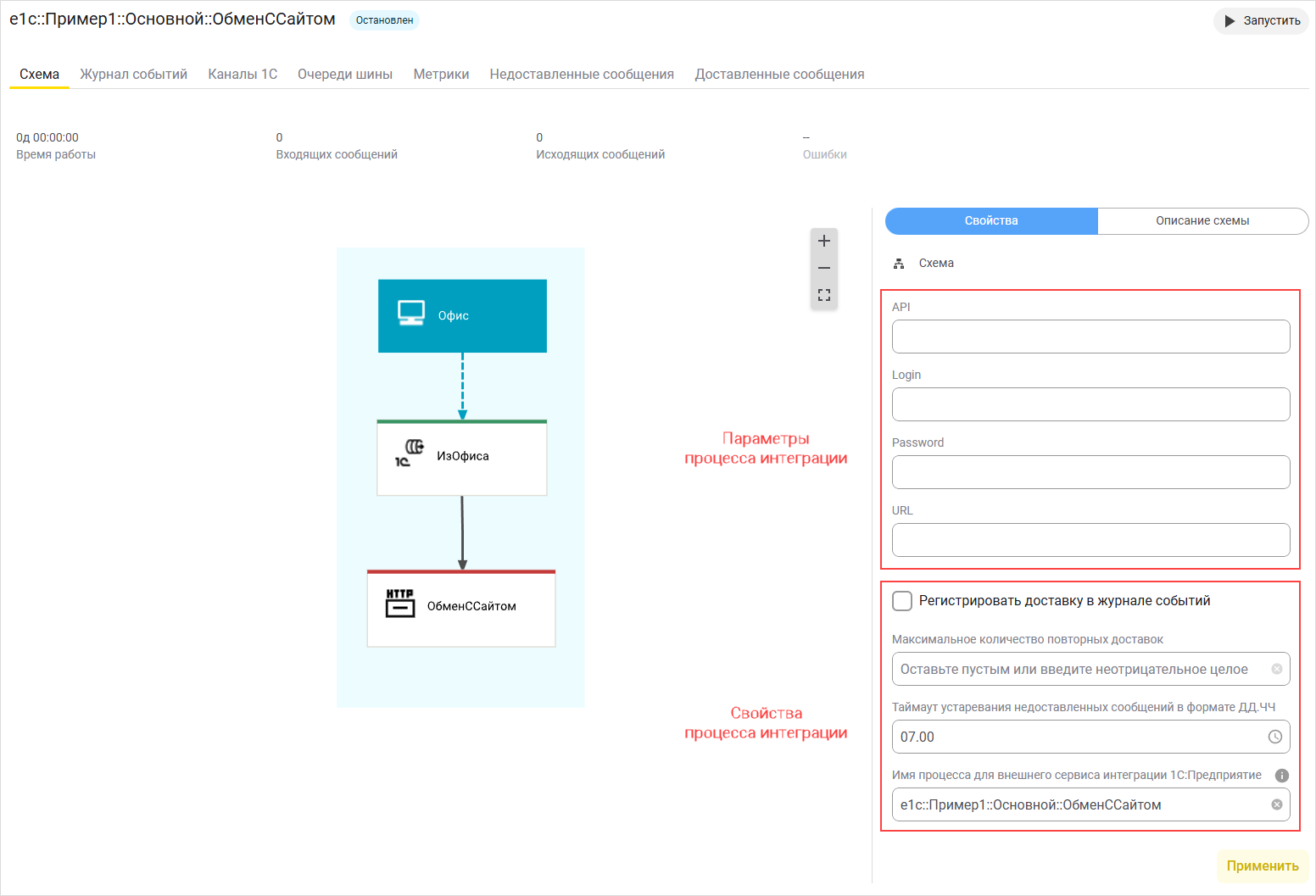
Task: Select the ОбменССайтом HTTP node icon
Action: (x=400, y=604)
